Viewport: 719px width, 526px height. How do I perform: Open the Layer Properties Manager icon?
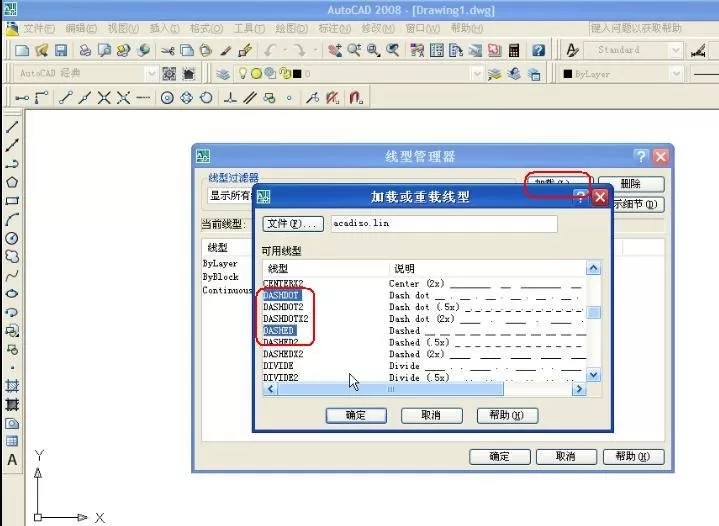223,74
